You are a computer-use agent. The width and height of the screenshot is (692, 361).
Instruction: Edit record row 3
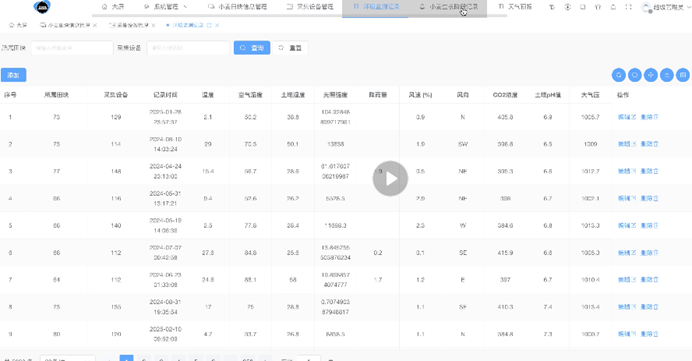[x=627, y=171]
